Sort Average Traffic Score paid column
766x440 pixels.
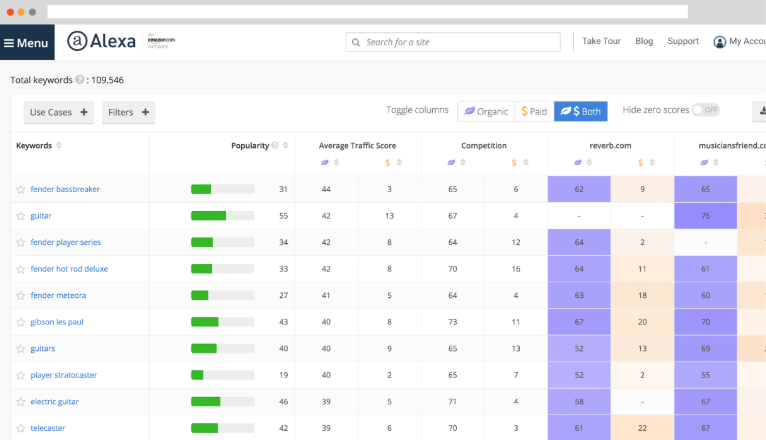click(399, 163)
